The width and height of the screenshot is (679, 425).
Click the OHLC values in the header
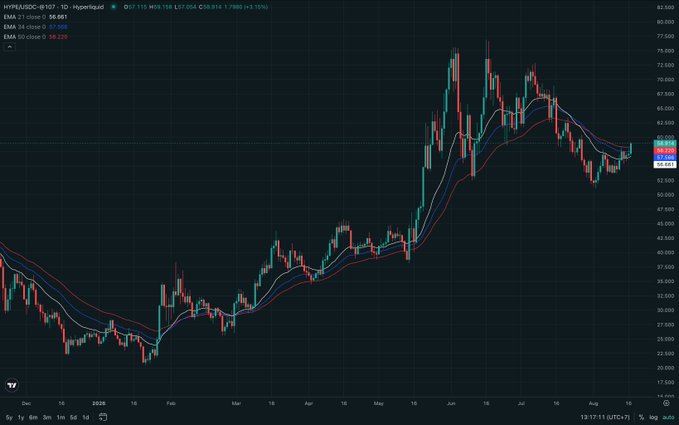(196, 7)
